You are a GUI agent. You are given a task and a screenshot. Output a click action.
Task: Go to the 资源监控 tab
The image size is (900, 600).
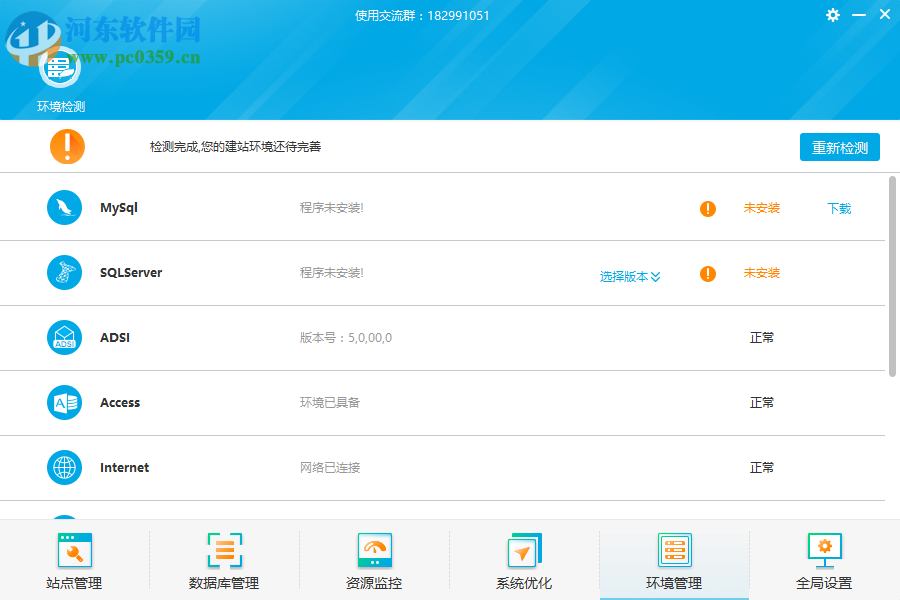coord(374,560)
